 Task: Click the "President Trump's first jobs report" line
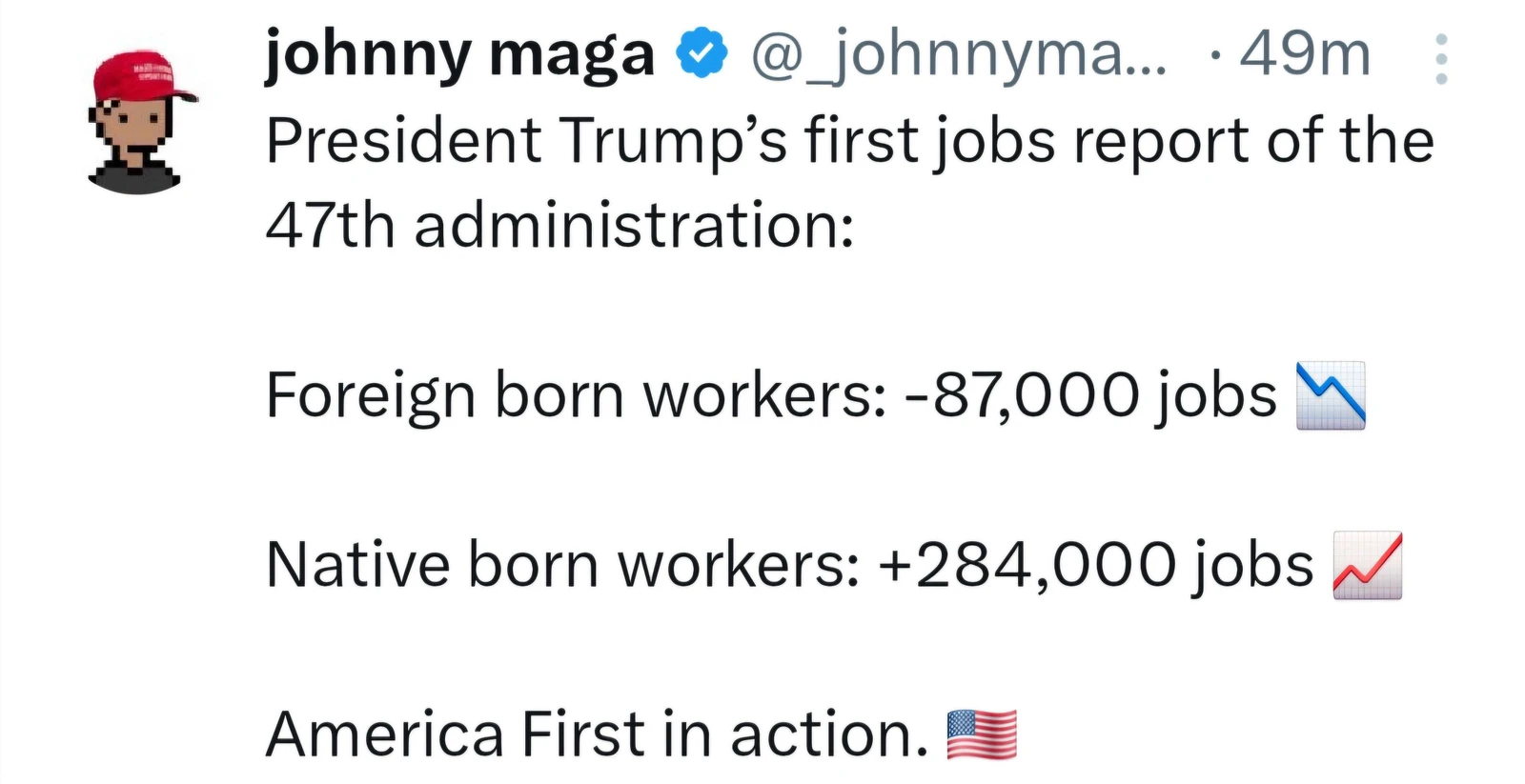click(848, 141)
